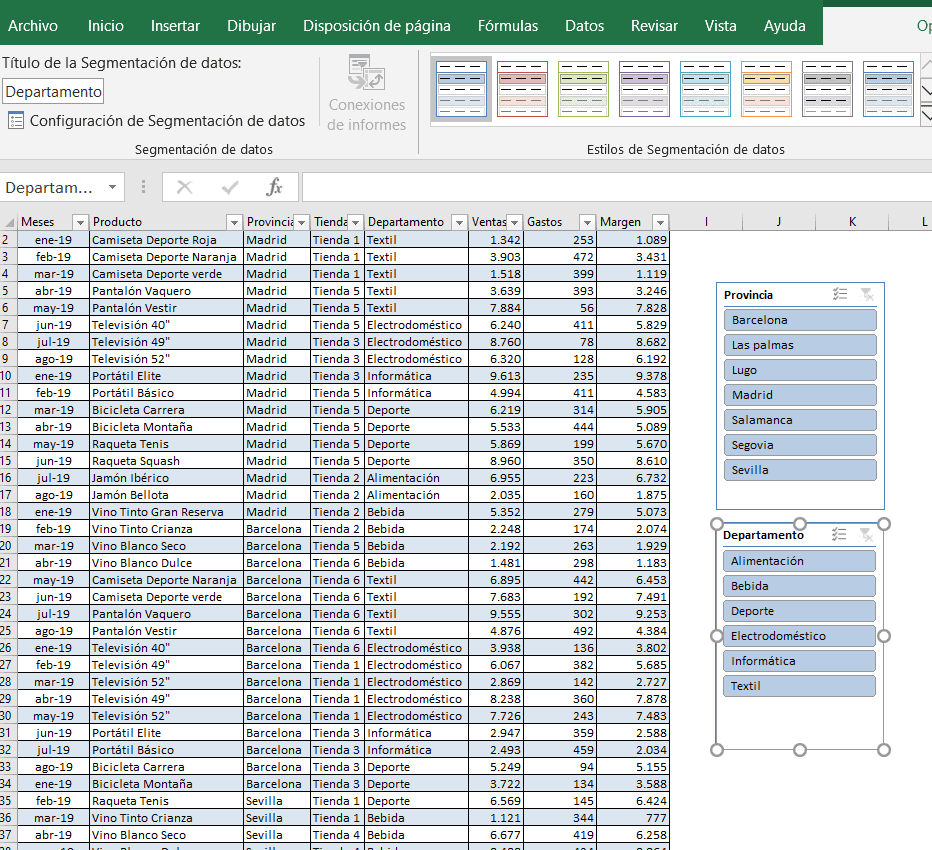This screenshot has width=932, height=850.
Task: Open Configuración de Segmentación de datos
Action: pyautogui.click(x=157, y=121)
